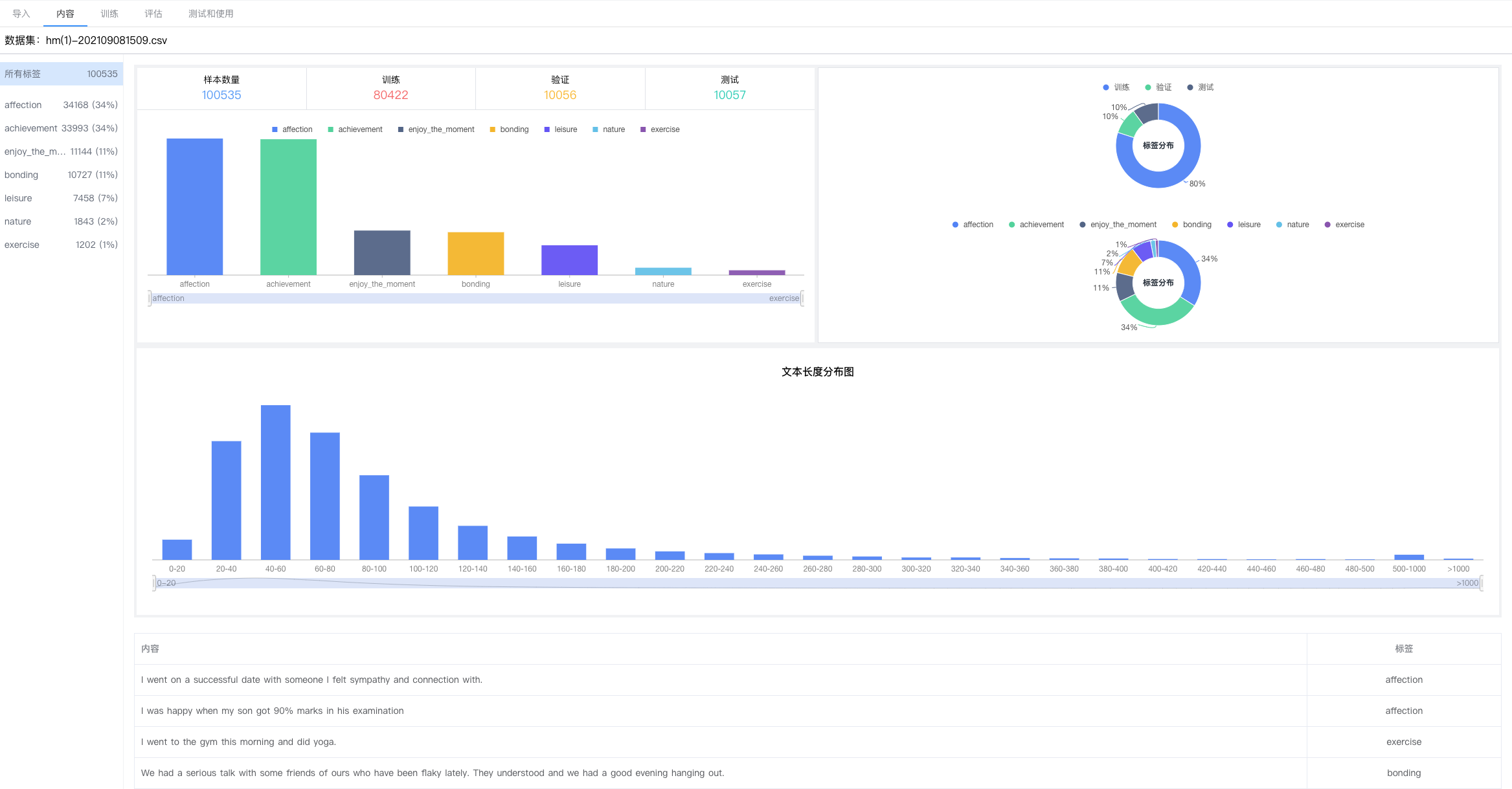Viewport: 1512px width, 789px height.
Task: Grab left handle of length chart zoom slider
Action: point(154,583)
